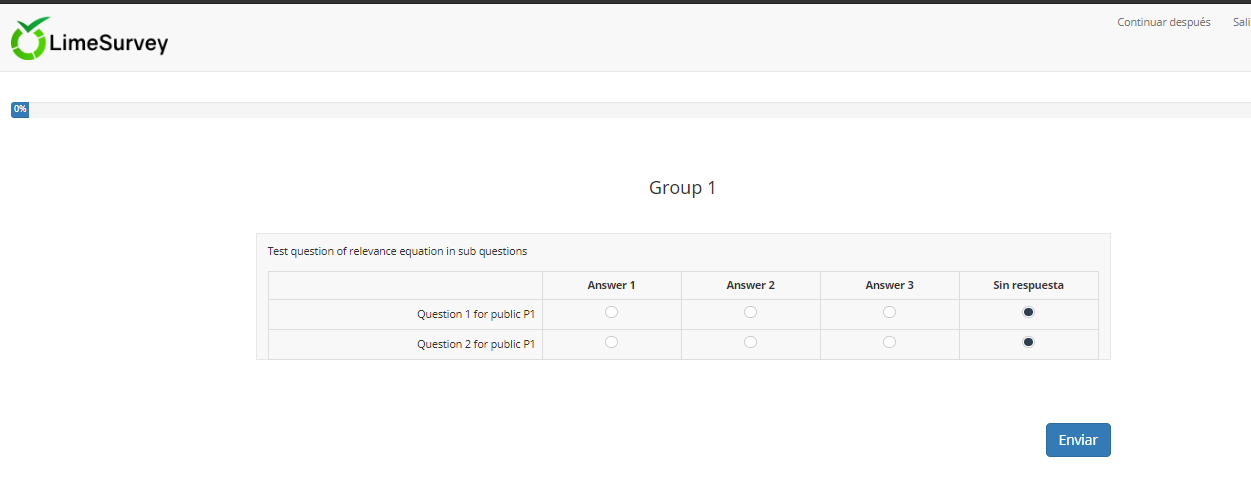The height and width of the screenshot is (481, 1251).
Task: Click the LimeSurvey logo icon
Action: 30,39
